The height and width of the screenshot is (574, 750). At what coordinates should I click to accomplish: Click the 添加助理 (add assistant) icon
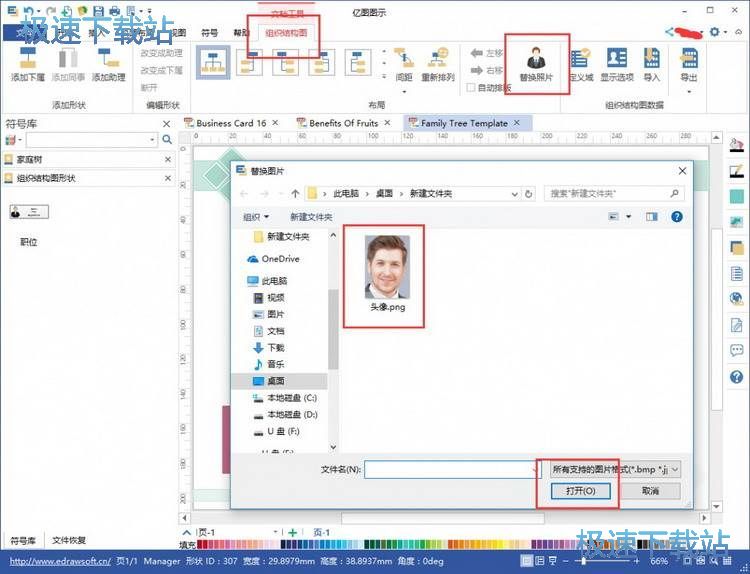tap(109, 58)
